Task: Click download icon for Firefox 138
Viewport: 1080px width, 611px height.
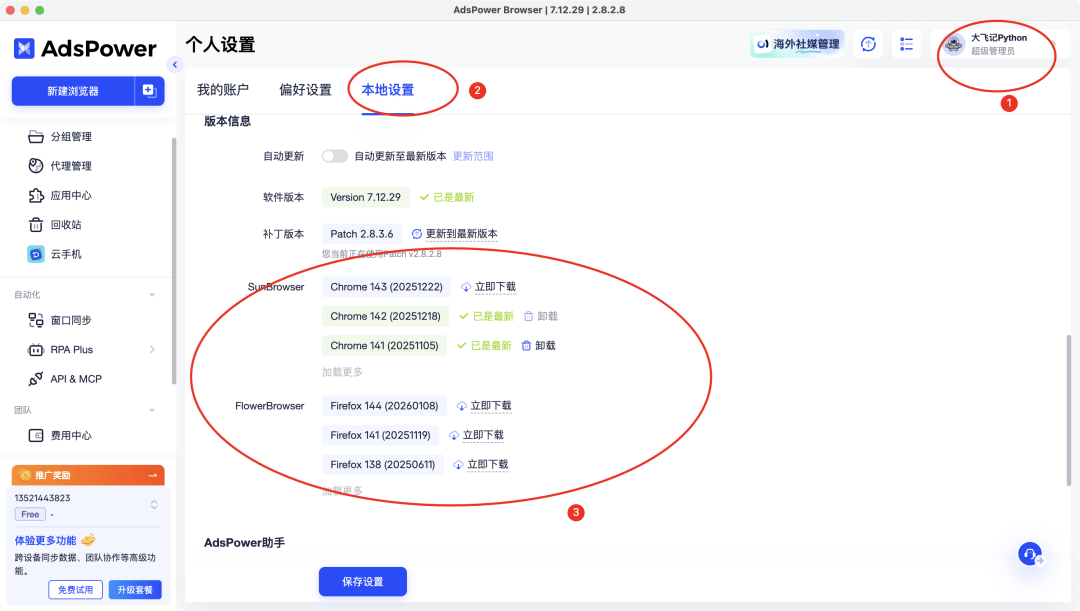Action: (458, 465)
